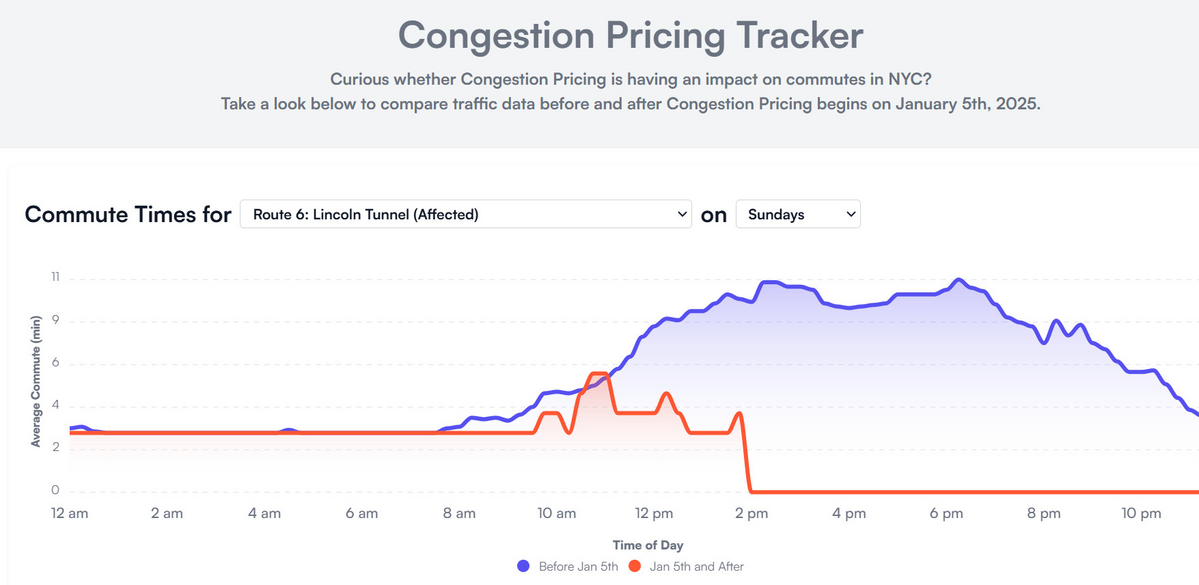Open the Route 6: Lincoln Tunnel dropdown
Viewport: 1199px width, 585px height.
pyautogui.click(x=465, y=214)
